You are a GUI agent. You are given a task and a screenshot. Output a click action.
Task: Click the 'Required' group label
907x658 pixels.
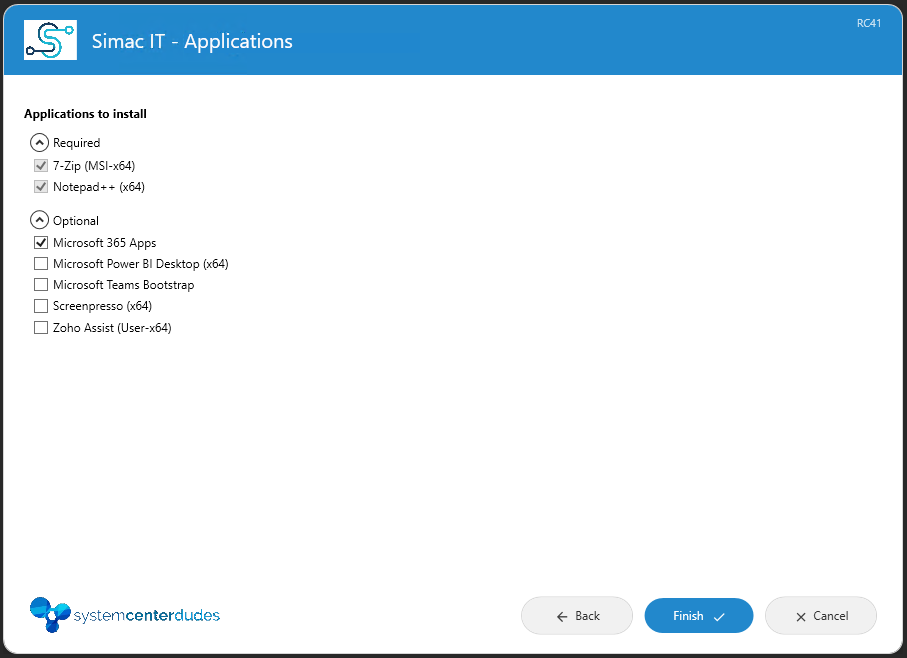[76, 143]
